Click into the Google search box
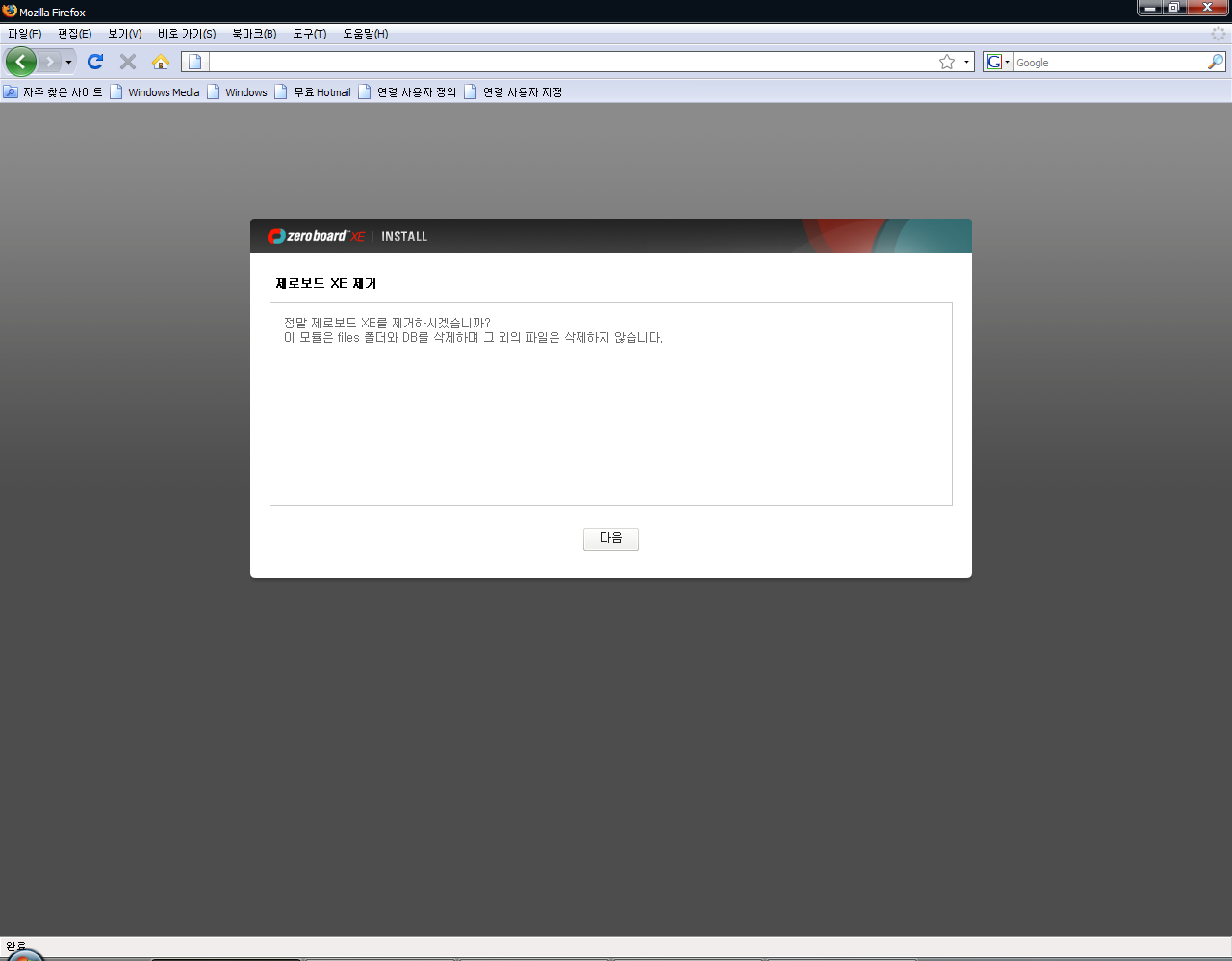Image resolution: width=1232 pixels, height=961 pixels. [1110, 62]
